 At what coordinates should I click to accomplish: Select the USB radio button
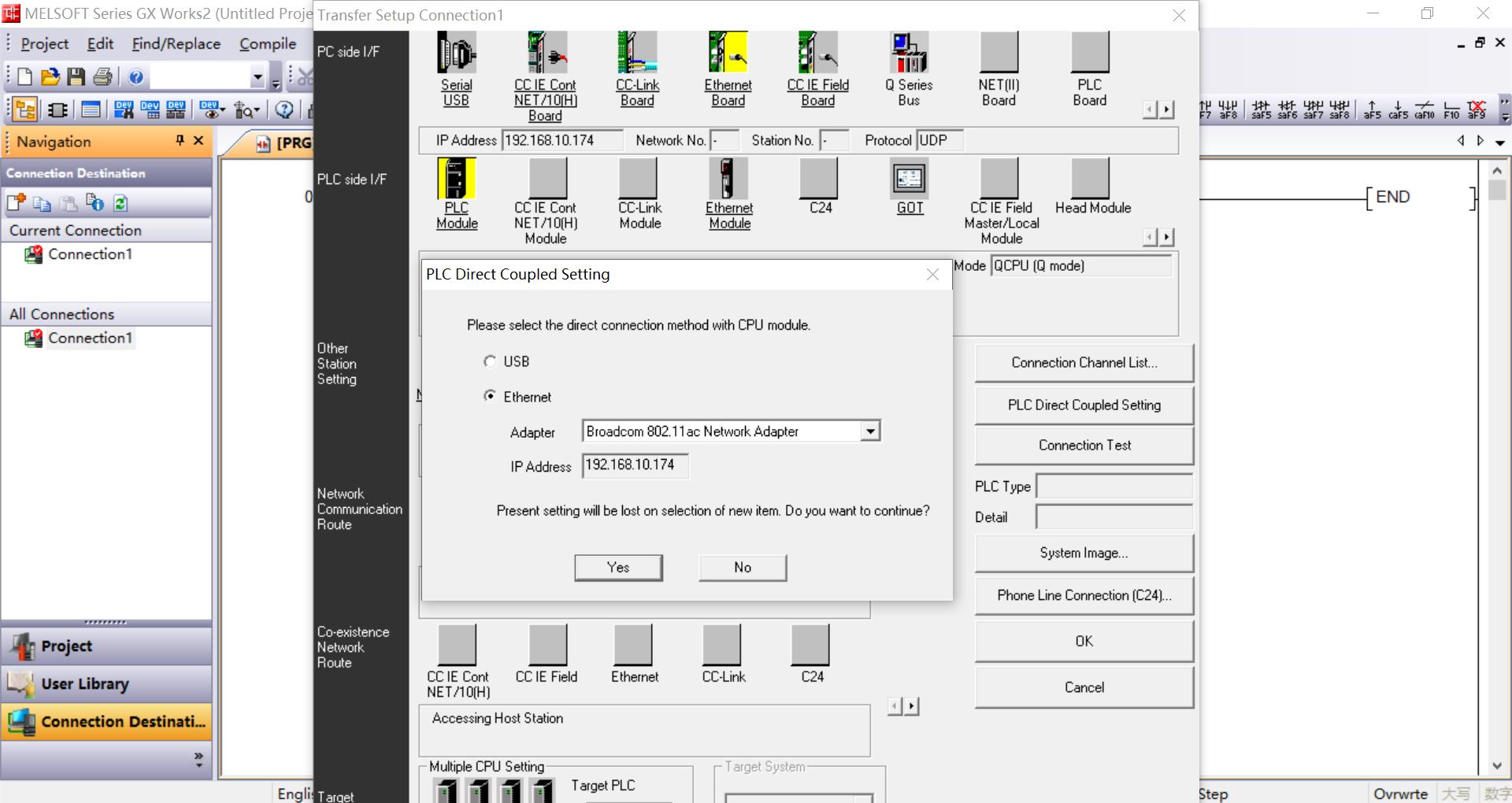(x=490, y=361)
